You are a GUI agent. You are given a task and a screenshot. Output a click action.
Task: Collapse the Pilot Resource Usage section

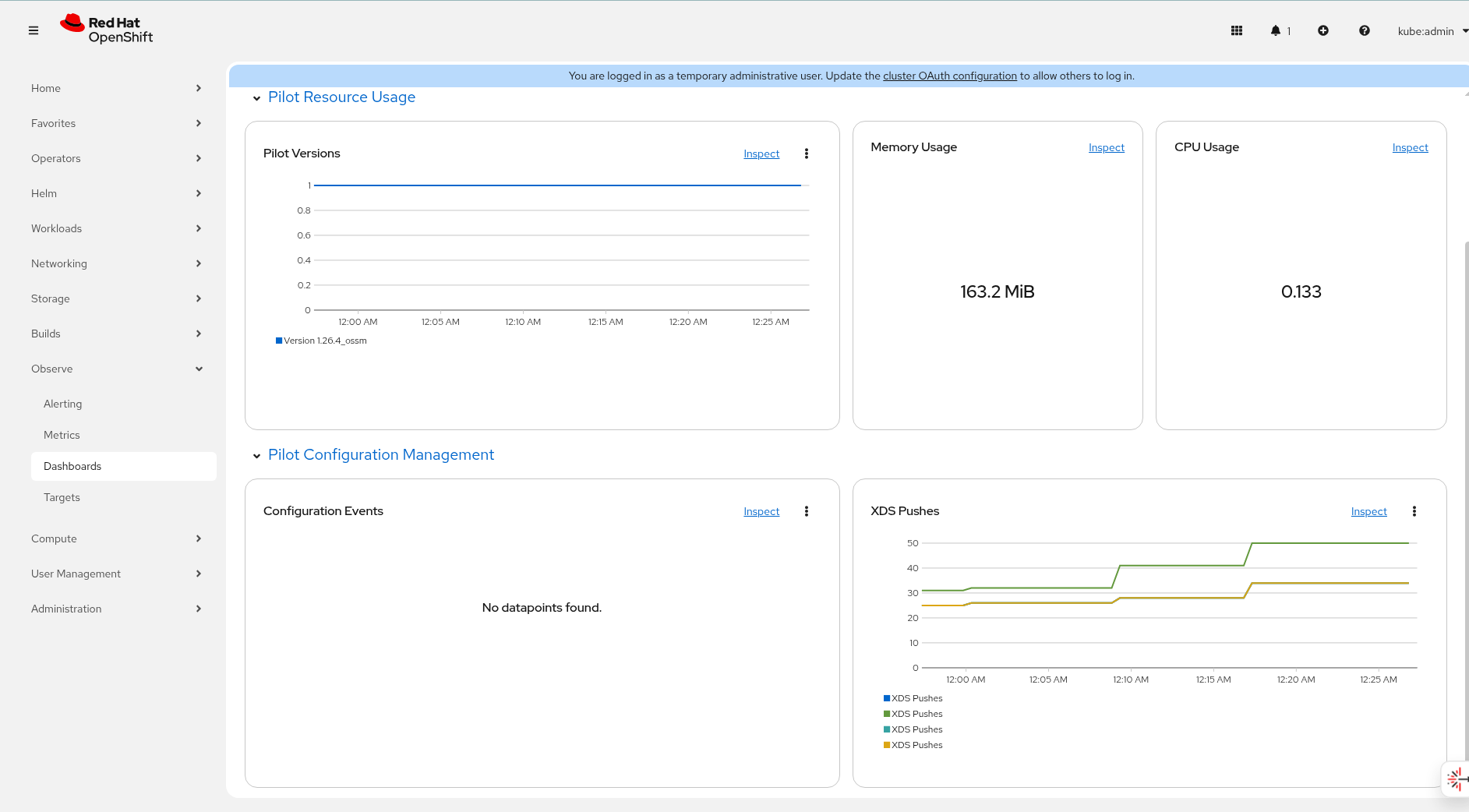(256, 98)
